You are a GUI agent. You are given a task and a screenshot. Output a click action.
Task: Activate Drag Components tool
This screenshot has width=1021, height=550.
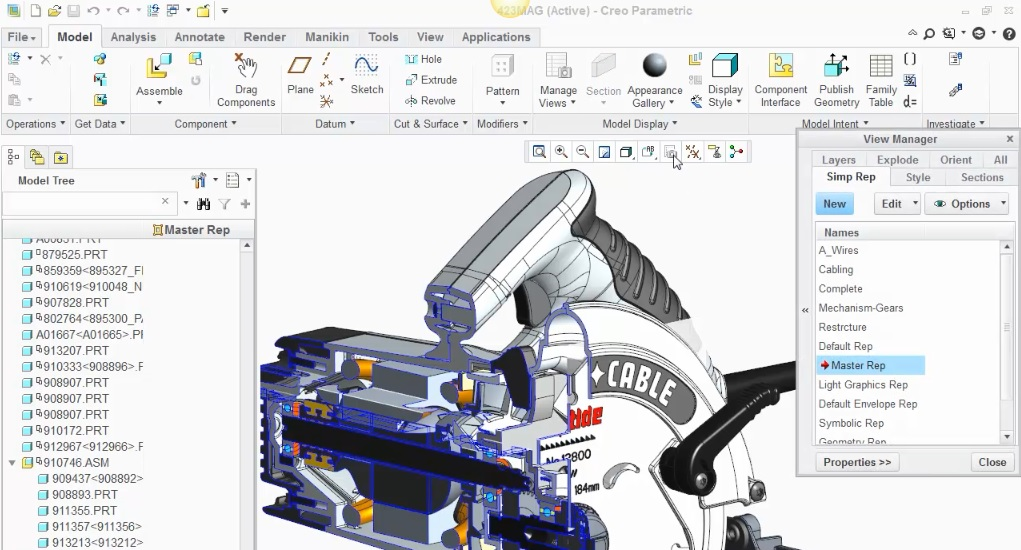(245, 79)
